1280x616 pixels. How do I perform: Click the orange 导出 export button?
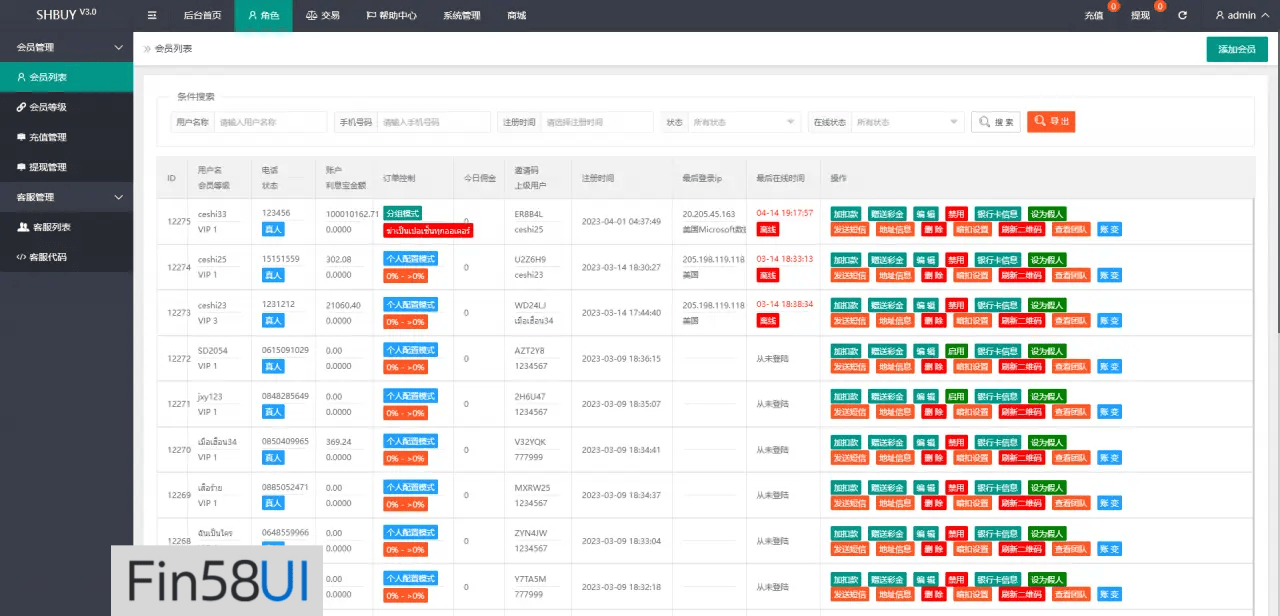[1051, 122]
